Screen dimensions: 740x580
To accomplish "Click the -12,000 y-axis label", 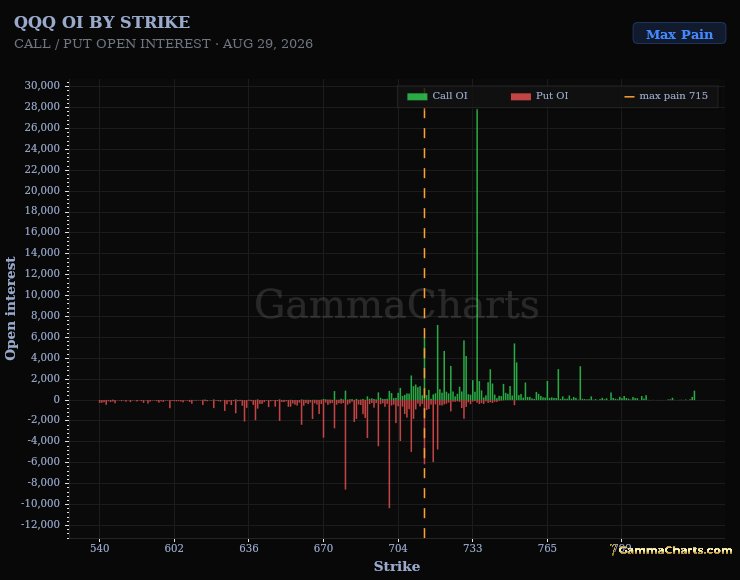I will [x=41, y=524].
